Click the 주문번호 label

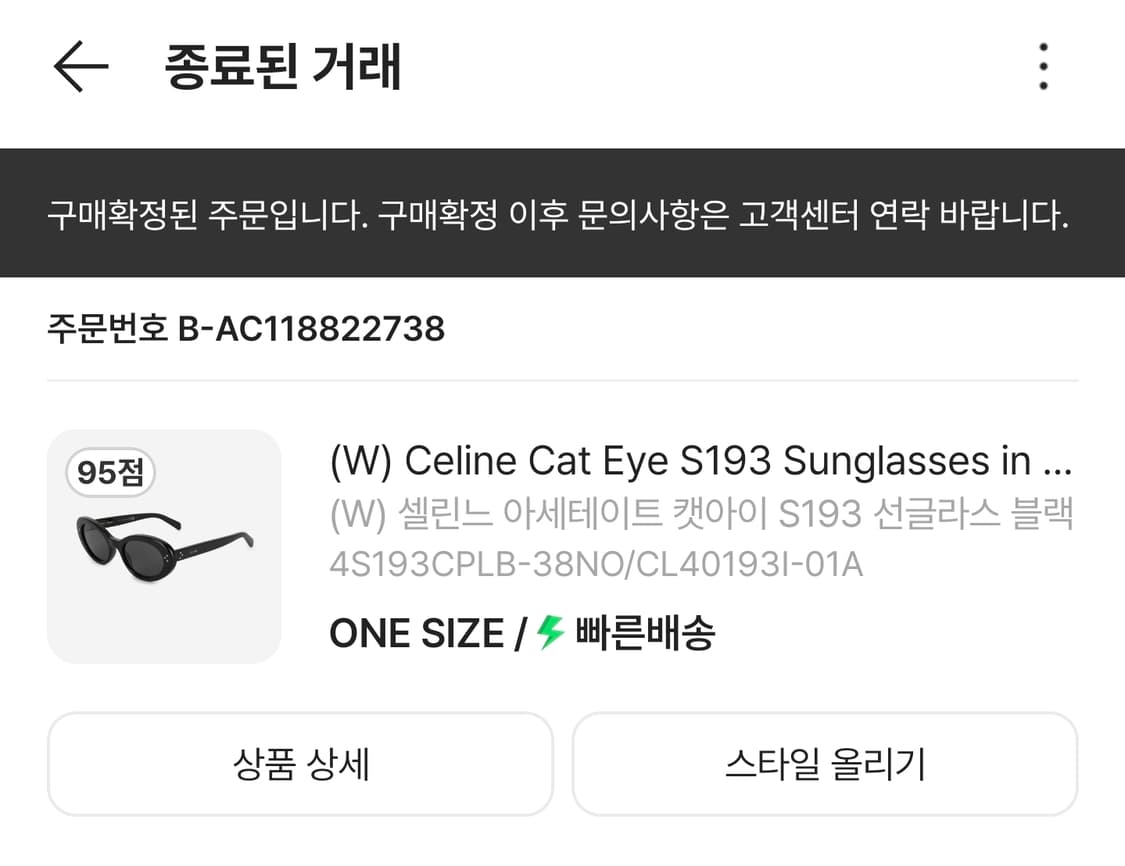pos(107,328)
